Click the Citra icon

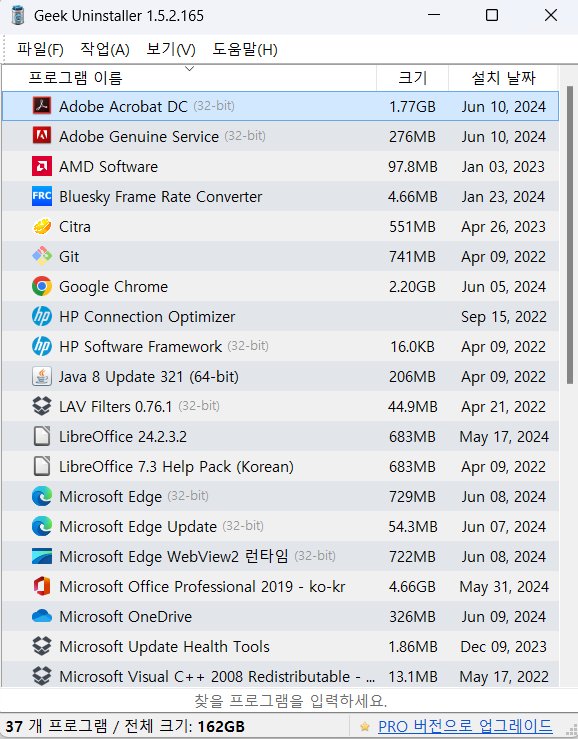(x=42, y=226)
